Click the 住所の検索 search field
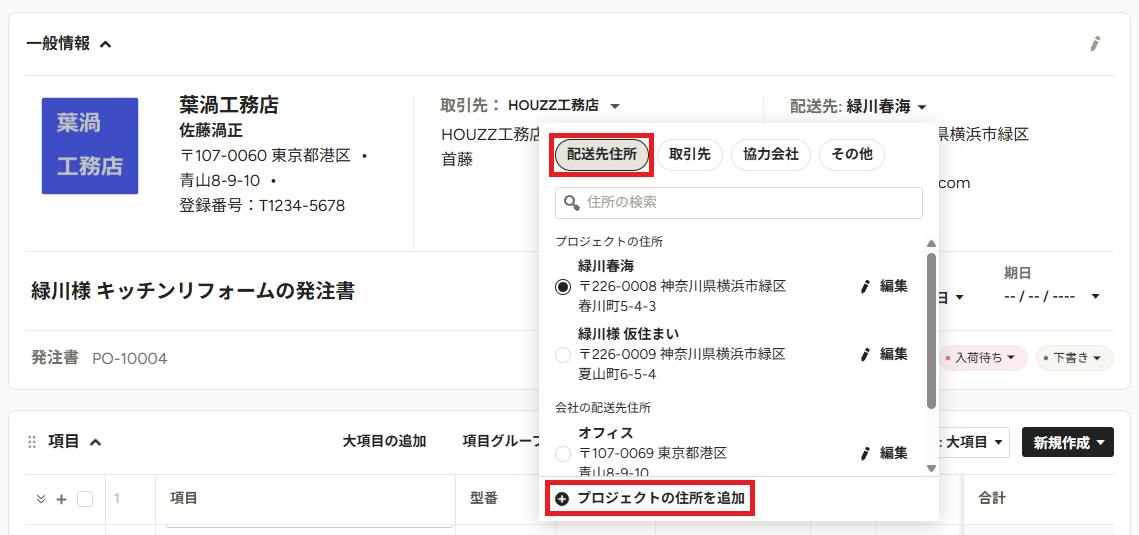 739,203
